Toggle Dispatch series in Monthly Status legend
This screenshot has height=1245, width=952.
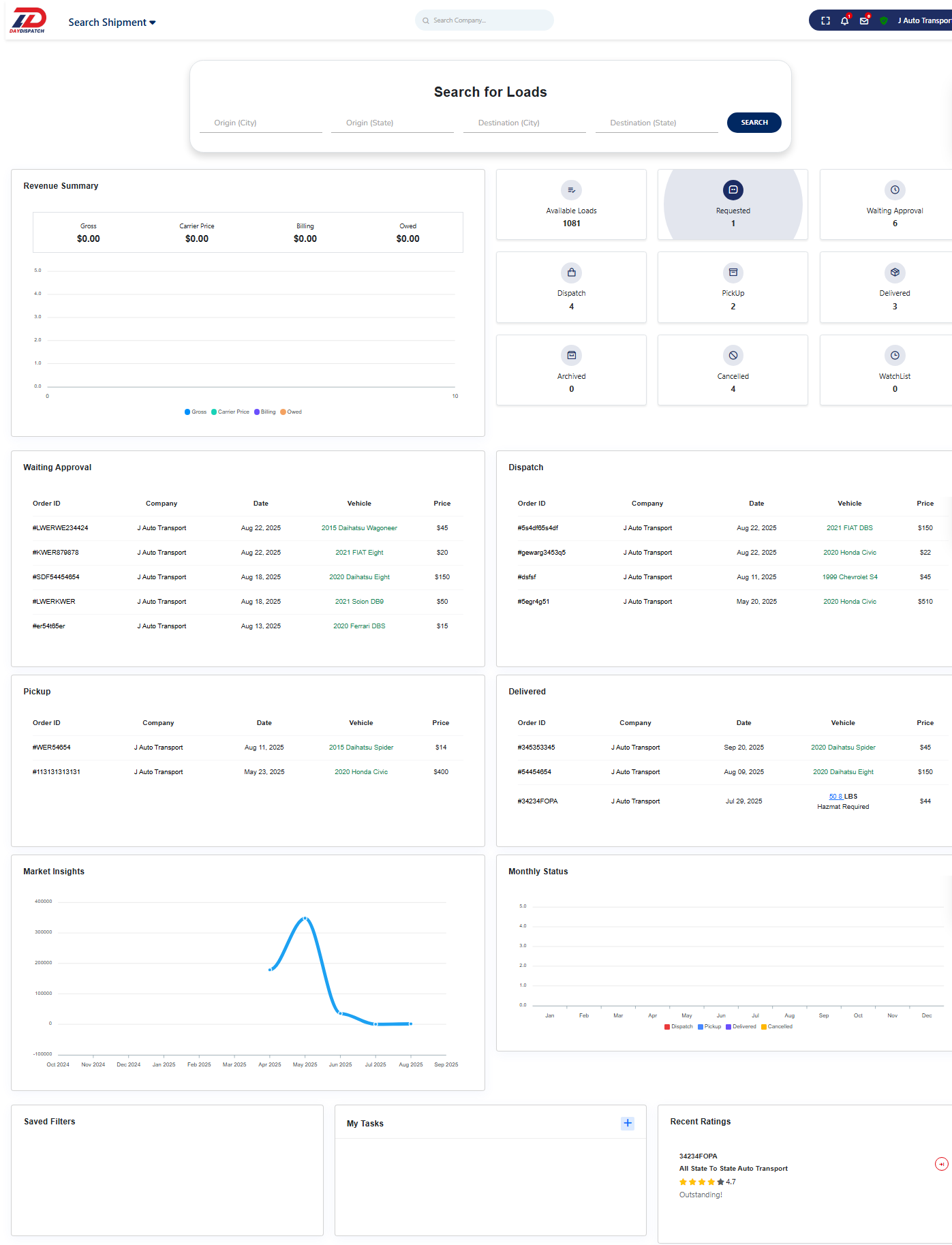pos(678,1026)
